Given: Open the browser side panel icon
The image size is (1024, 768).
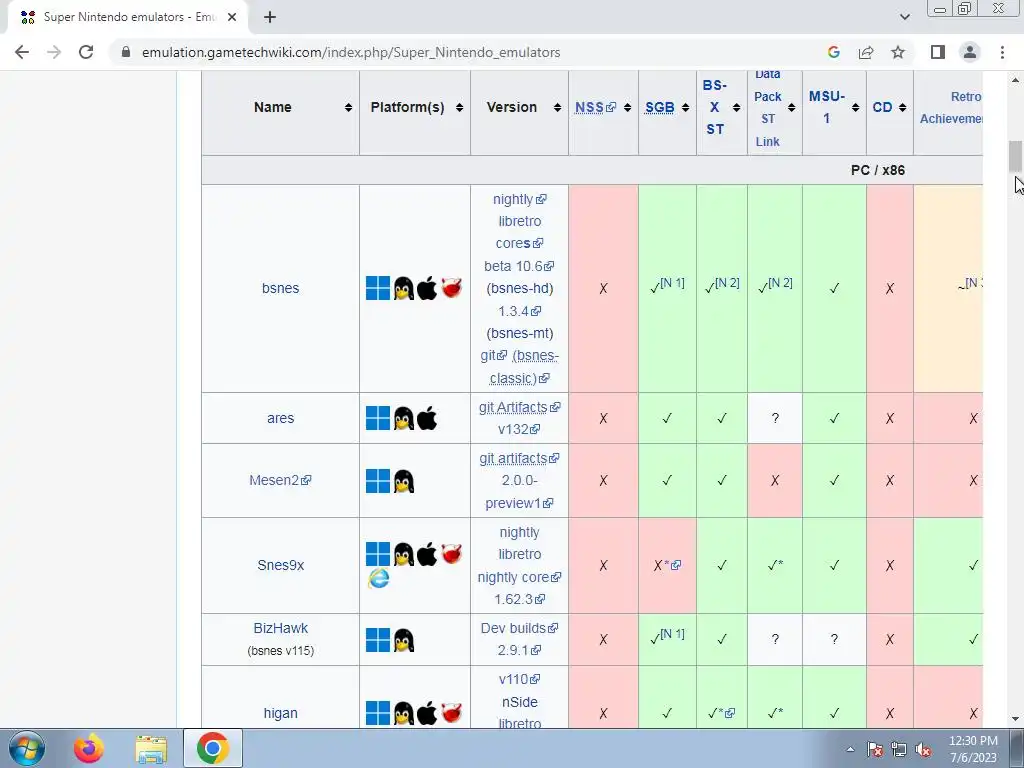Looking at the screenshot, I should (938, 52).
